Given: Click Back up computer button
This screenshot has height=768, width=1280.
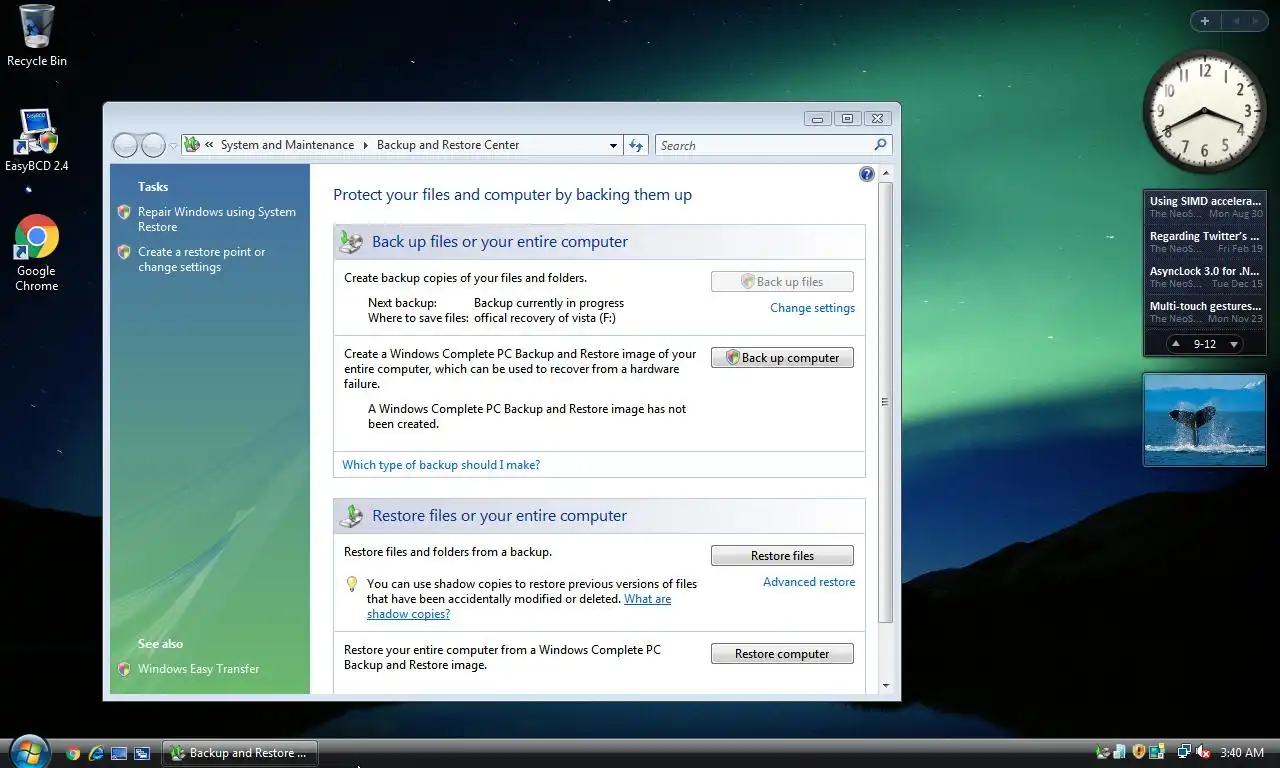Looking at the screenshot, I should (x=782, y=358).
